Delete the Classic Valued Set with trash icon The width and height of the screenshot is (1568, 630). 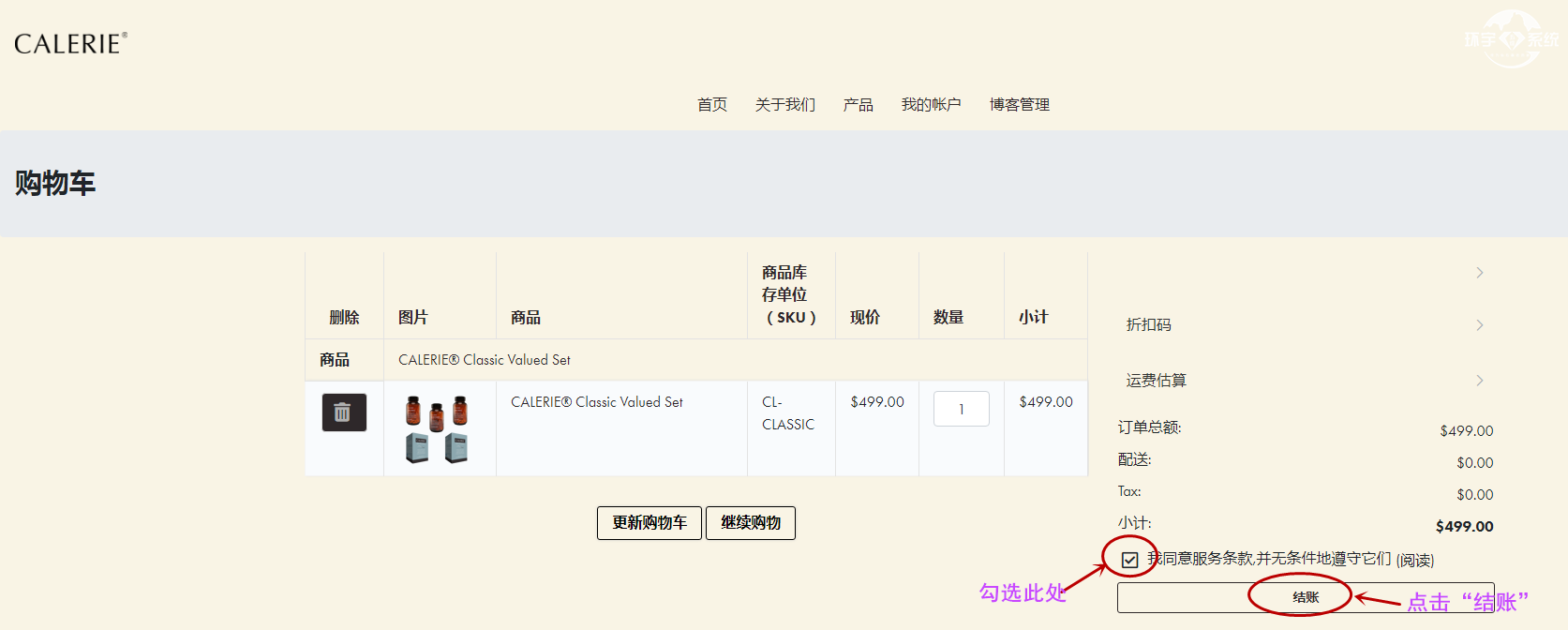click(344, 412)
